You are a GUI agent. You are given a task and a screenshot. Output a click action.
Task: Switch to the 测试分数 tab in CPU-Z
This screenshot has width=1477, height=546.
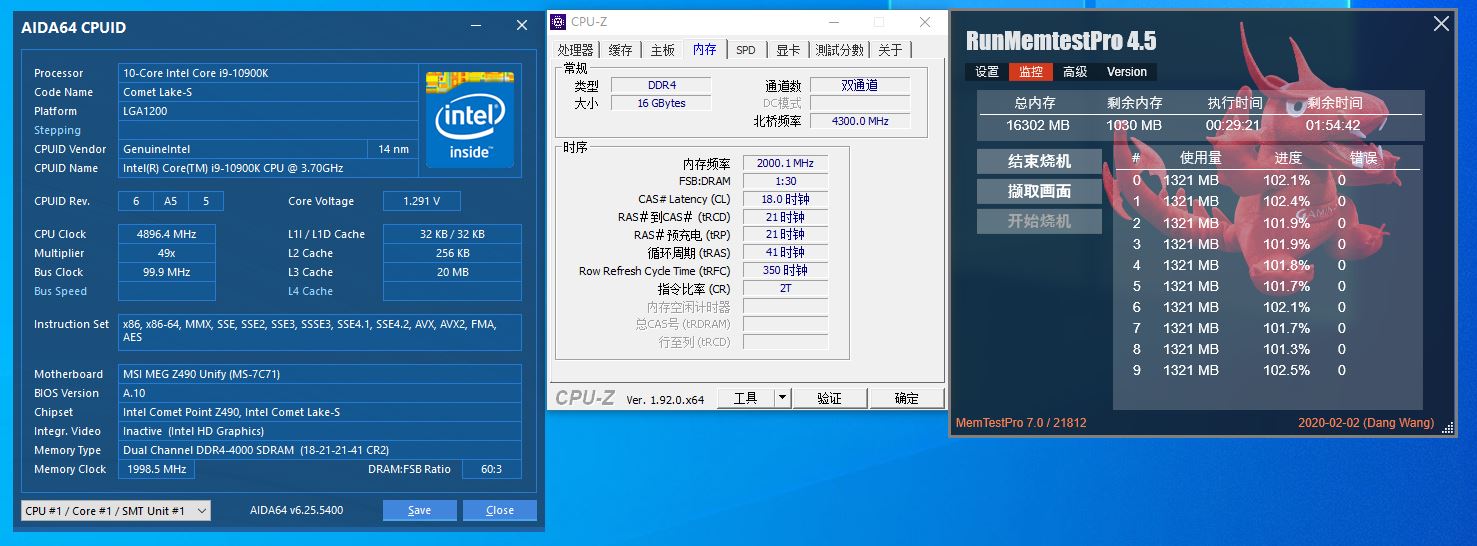(840, 50)
